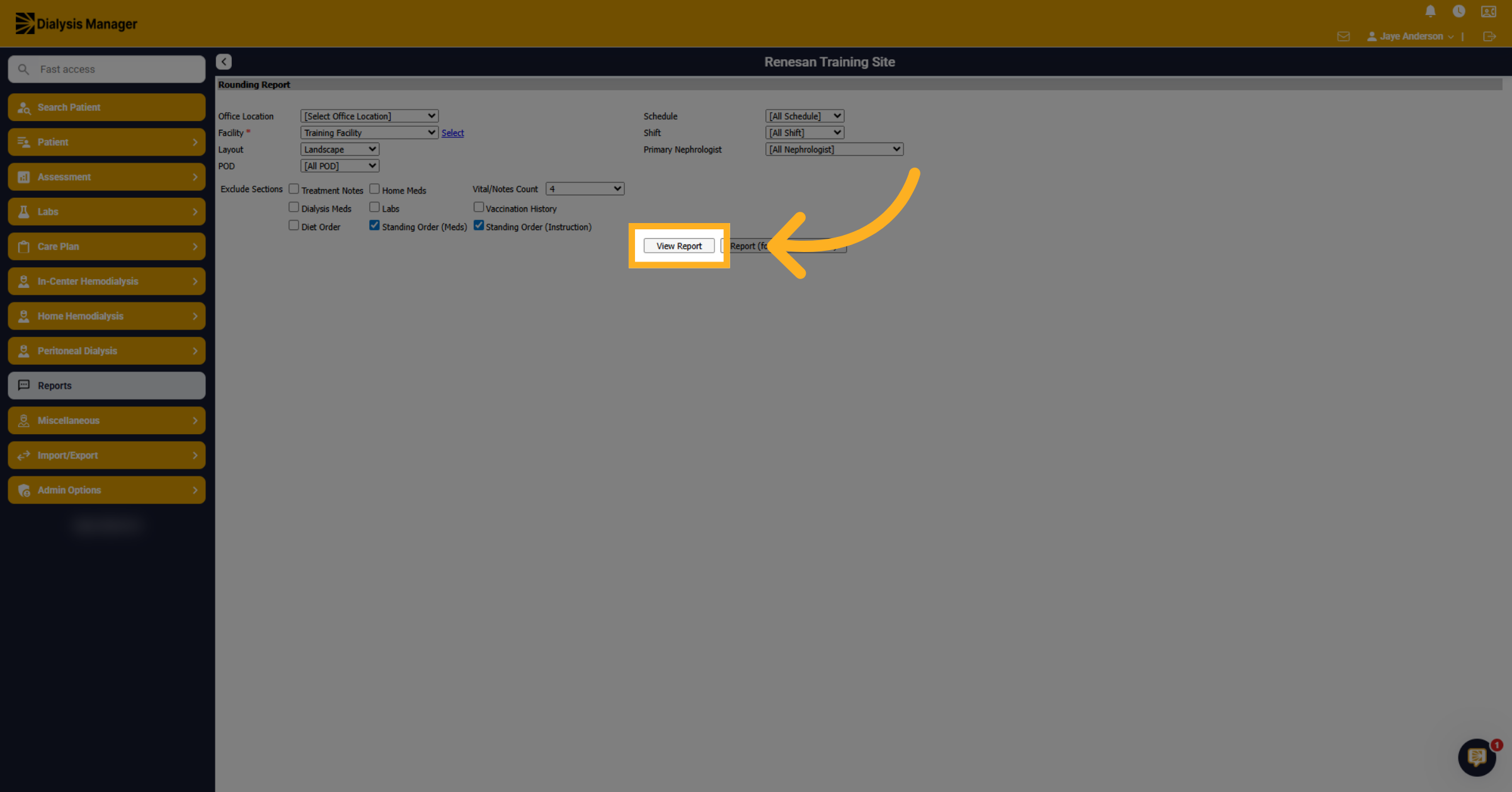Click the Reports chat icon in sidebar
The height and width of the screenshot is (792, 1512).
pos(24,385)
